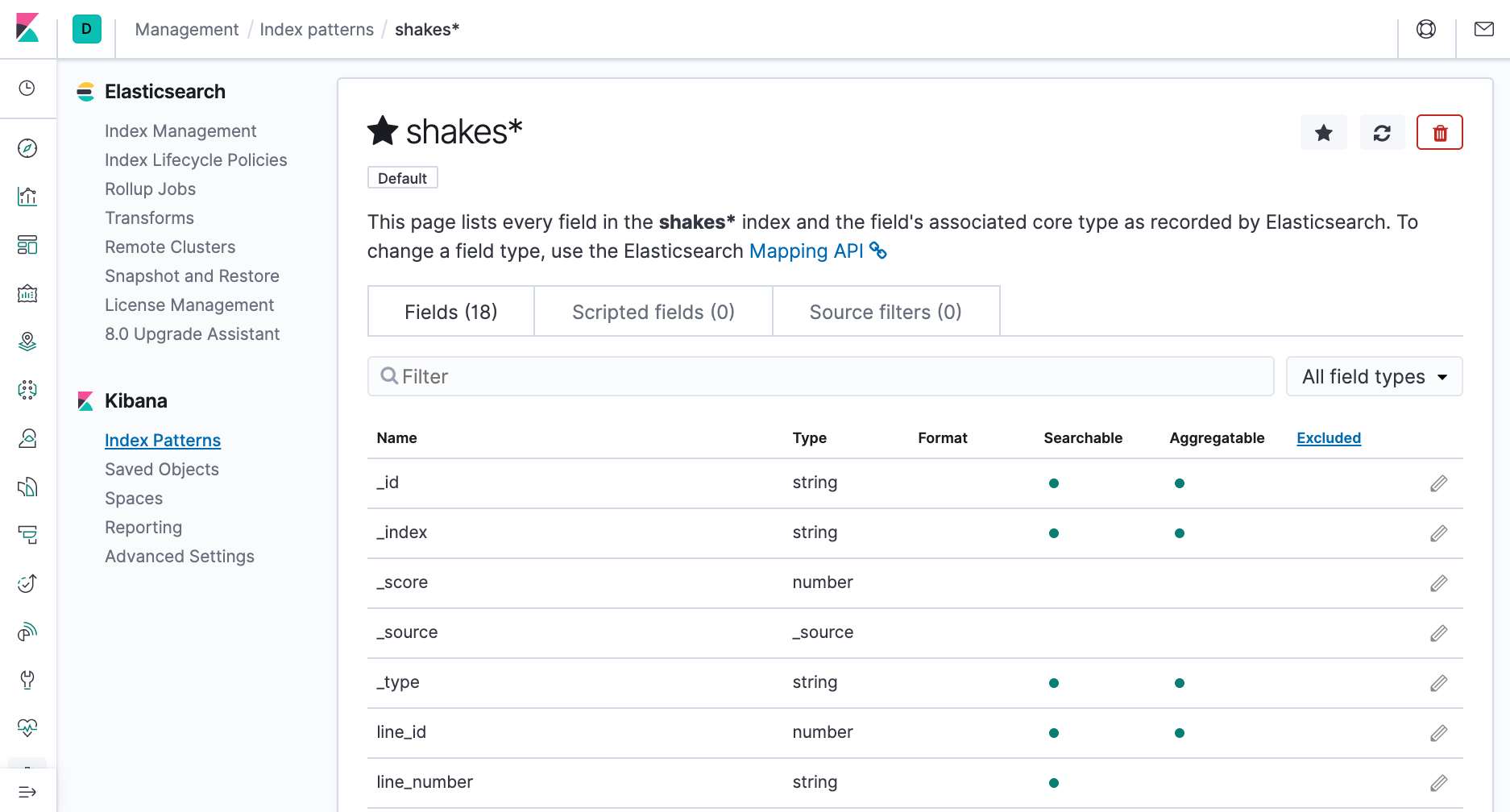Select the _source type cell
Viewport: 1510px width, 812px height.
point(823,632)
